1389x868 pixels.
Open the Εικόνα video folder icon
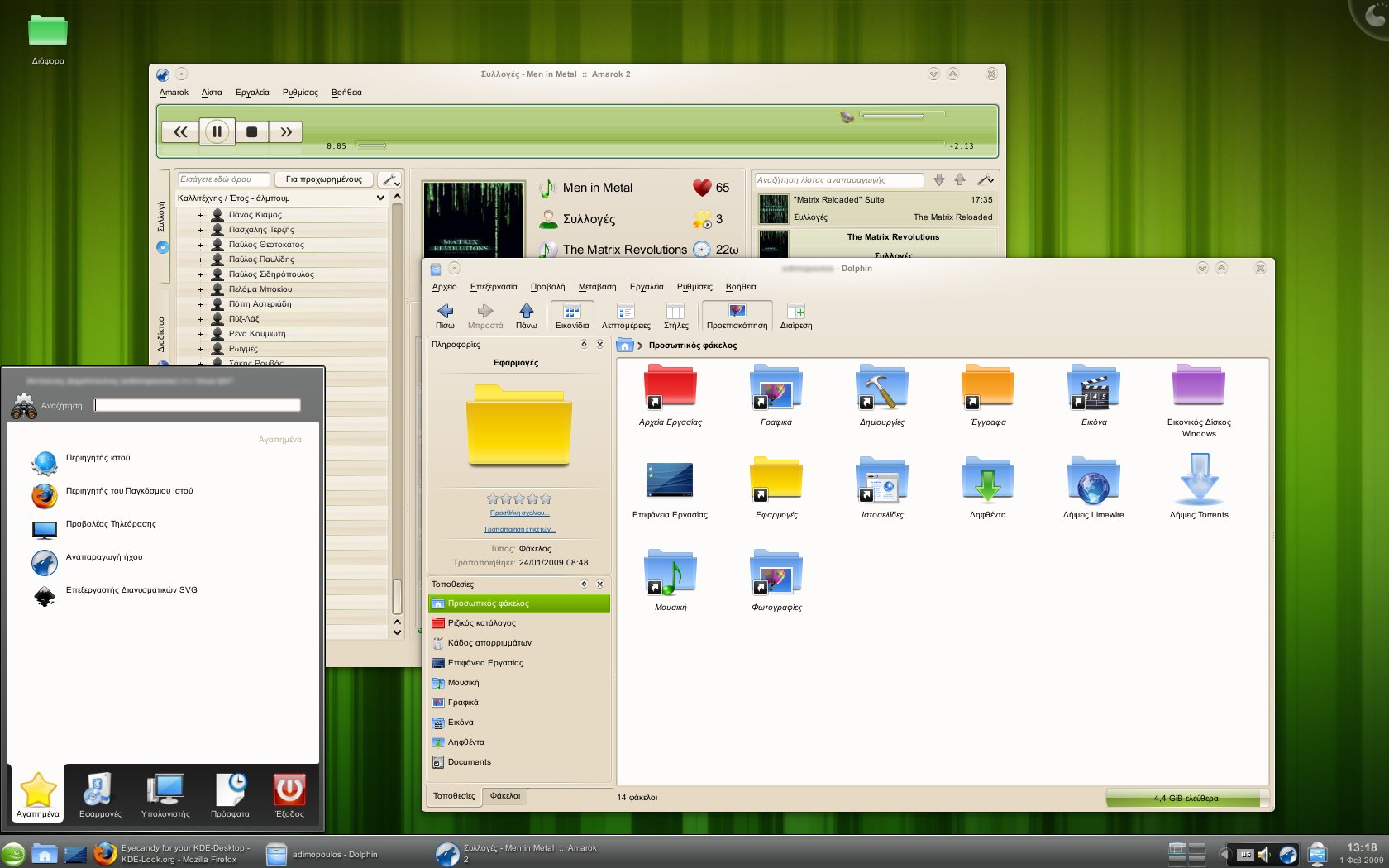point(1094,395)
